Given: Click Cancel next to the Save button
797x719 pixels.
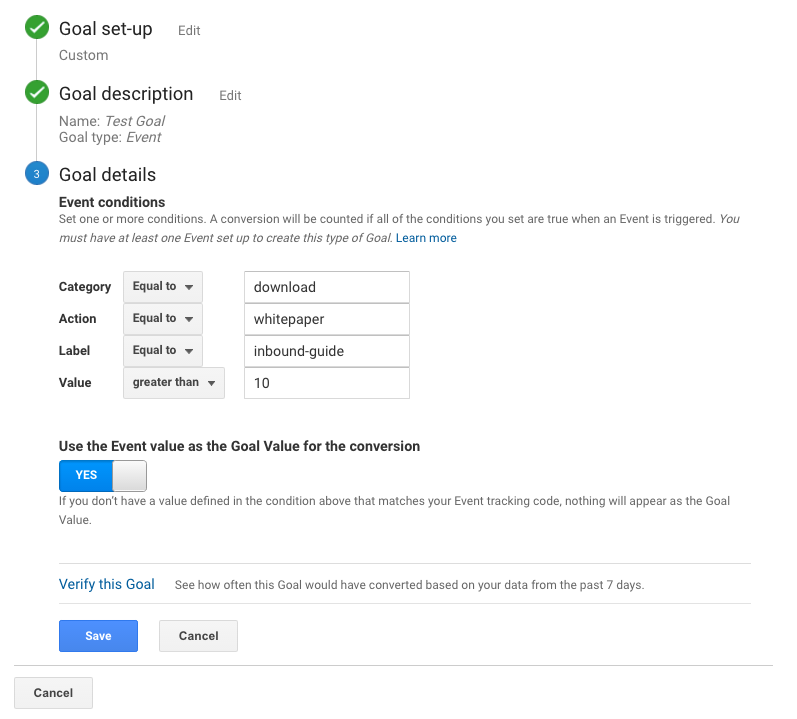Looking at the screenshot, I should 198,636.
